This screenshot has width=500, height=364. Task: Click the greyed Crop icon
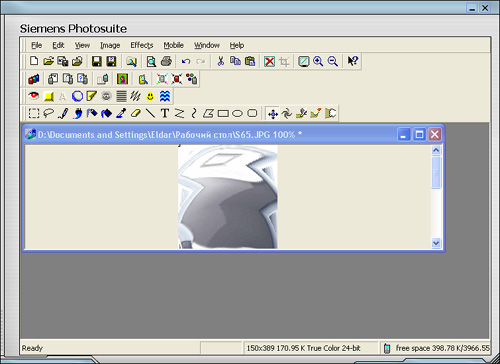(284, 61)
